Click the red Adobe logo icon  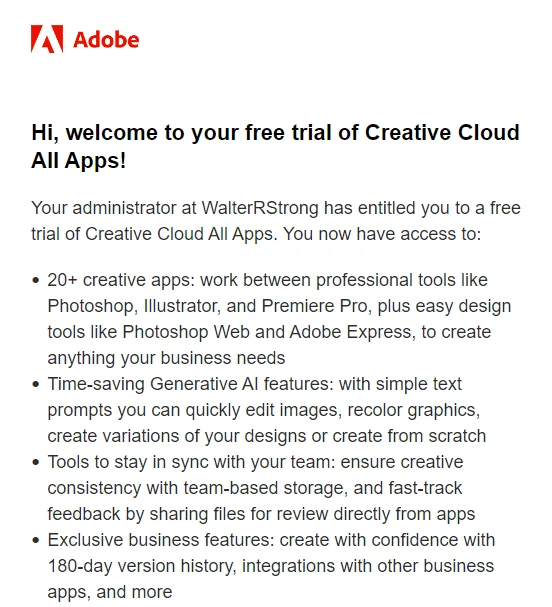click(47, 38)
